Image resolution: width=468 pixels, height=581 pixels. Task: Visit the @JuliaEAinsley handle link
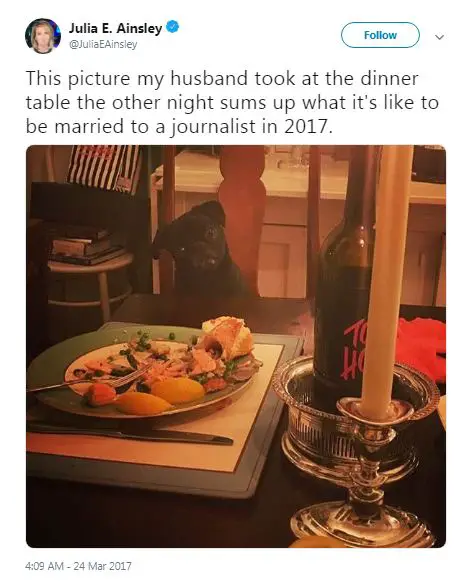(103, 44)
